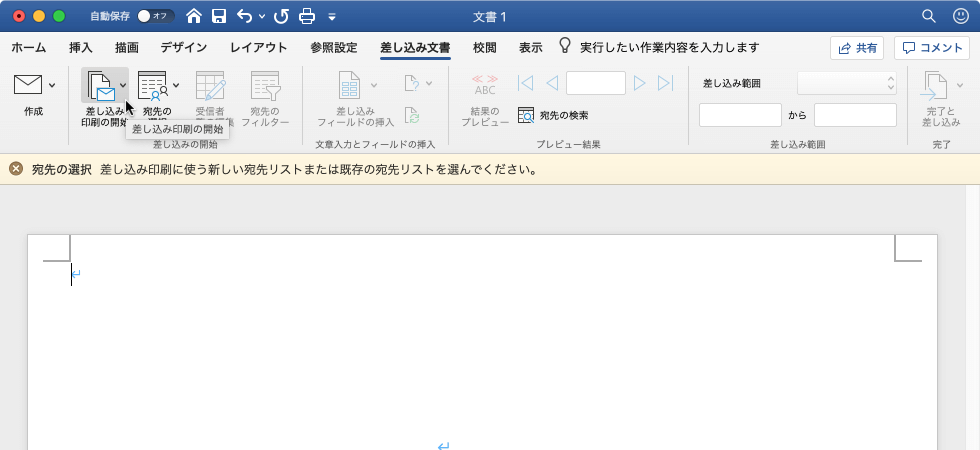Switch to the 挿入 tab
980x450 pixels.
coord(81,48)
